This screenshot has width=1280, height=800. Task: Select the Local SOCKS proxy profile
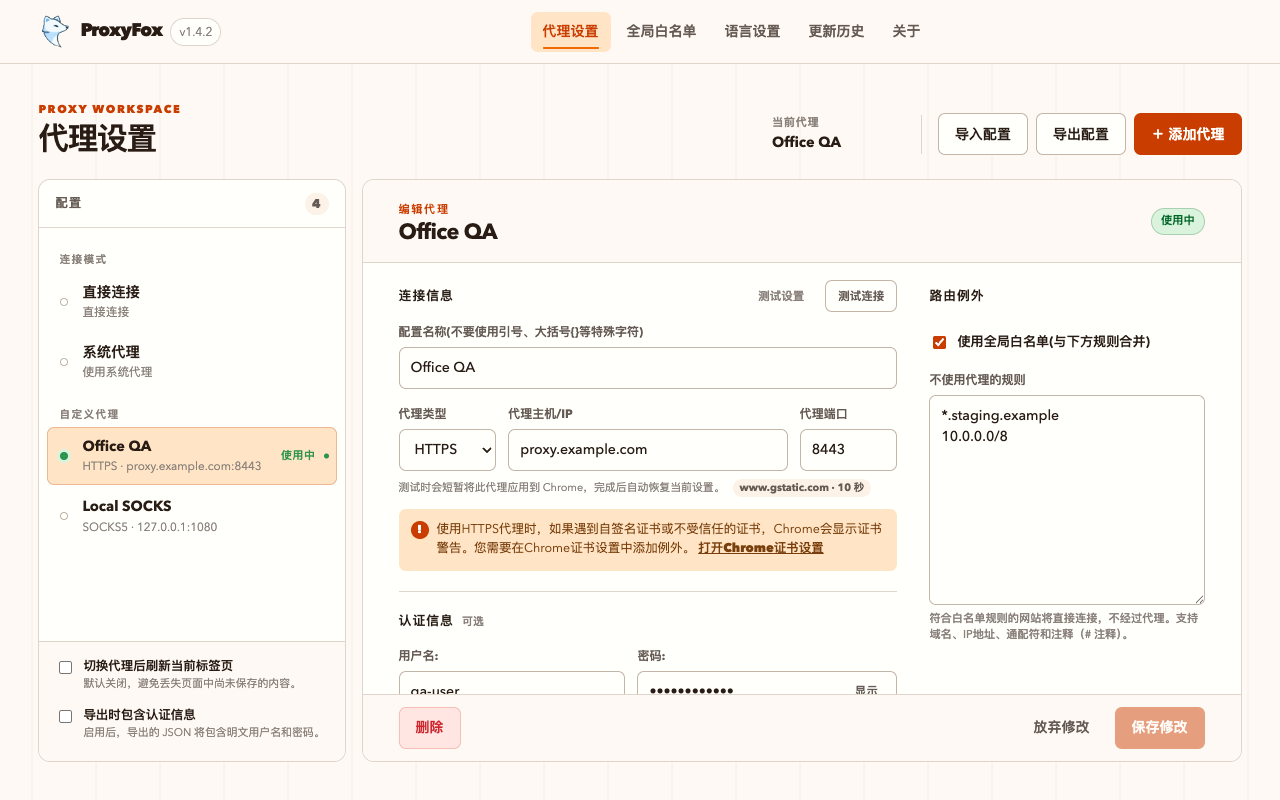click(x=192, y=516)
